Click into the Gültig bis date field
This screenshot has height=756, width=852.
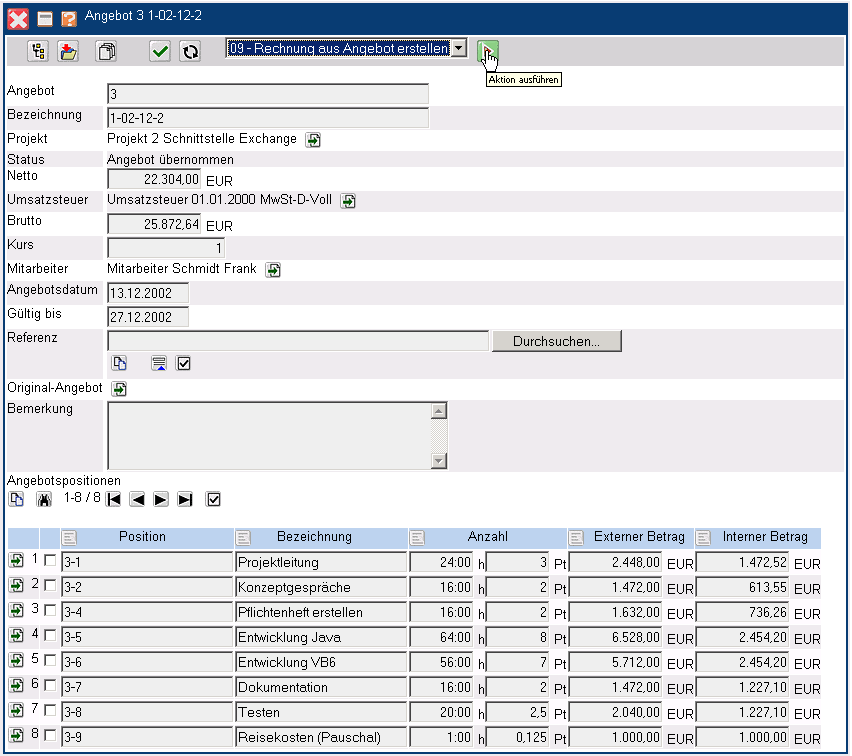pos(147,317)
